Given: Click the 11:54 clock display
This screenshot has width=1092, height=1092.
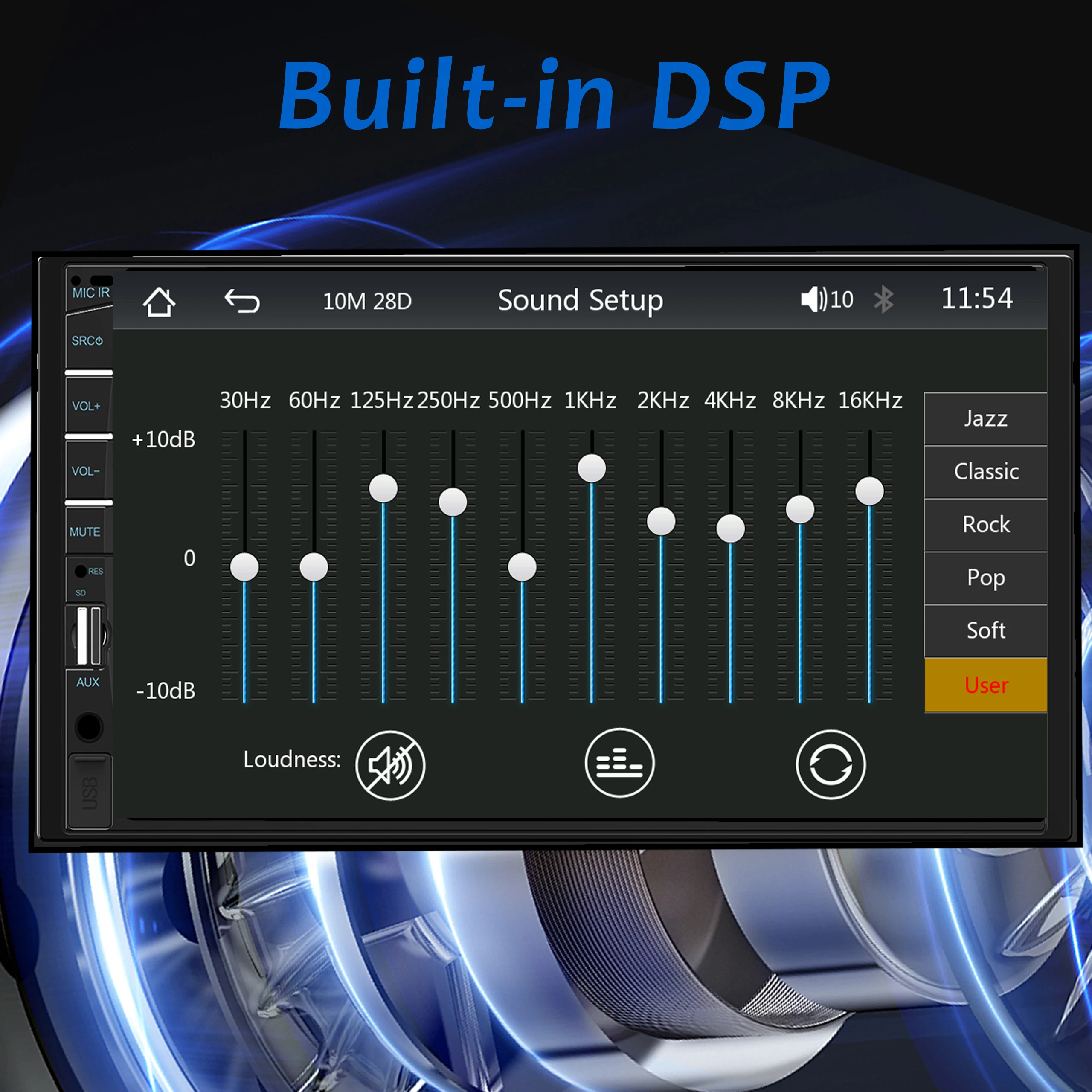Looking at the screenshot, I should click(977, 298).
